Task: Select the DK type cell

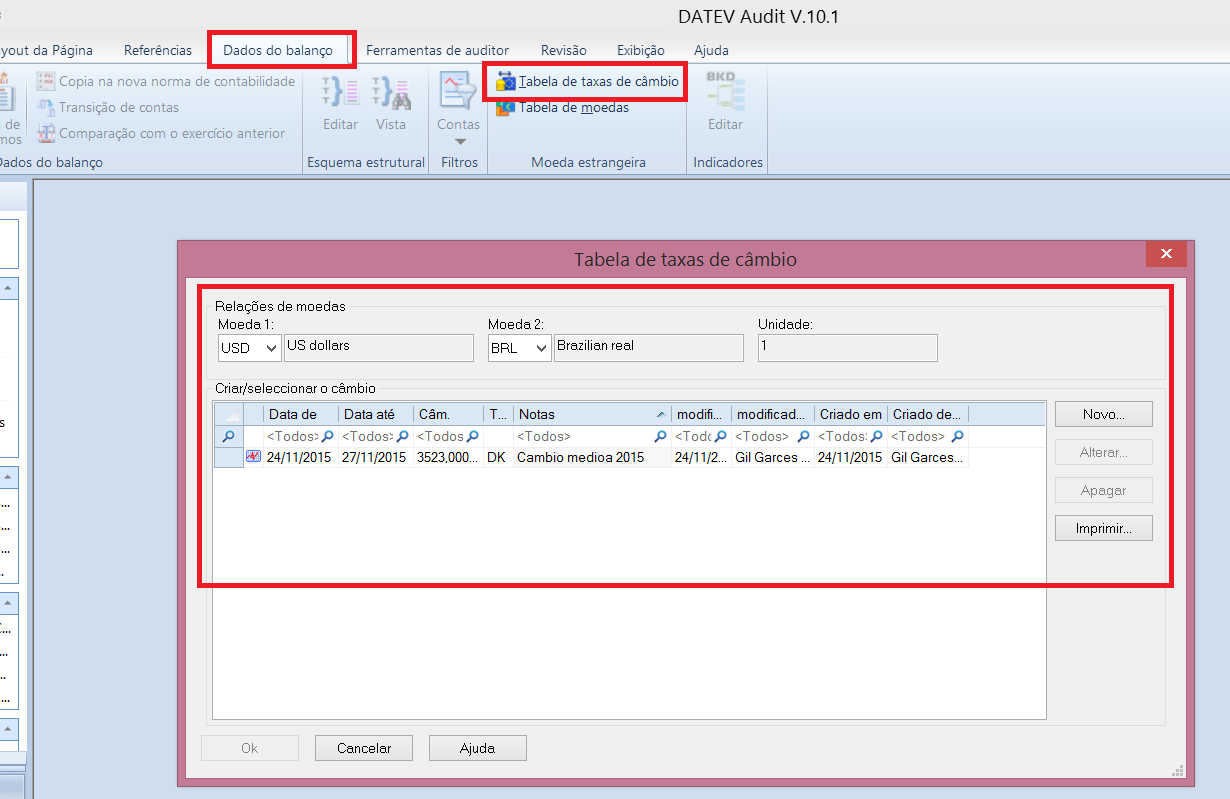Action: [498, 457]
